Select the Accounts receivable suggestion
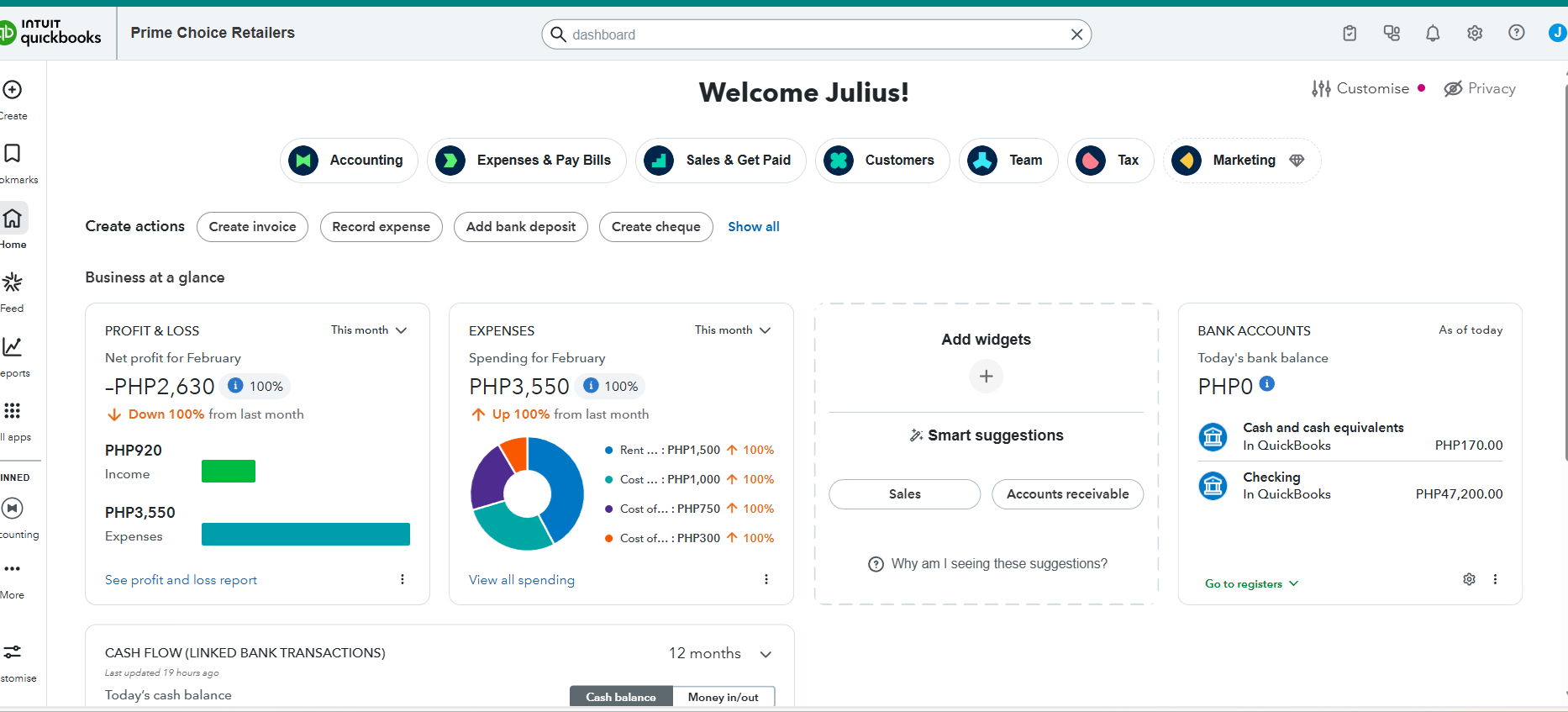 click(1068, 494)
